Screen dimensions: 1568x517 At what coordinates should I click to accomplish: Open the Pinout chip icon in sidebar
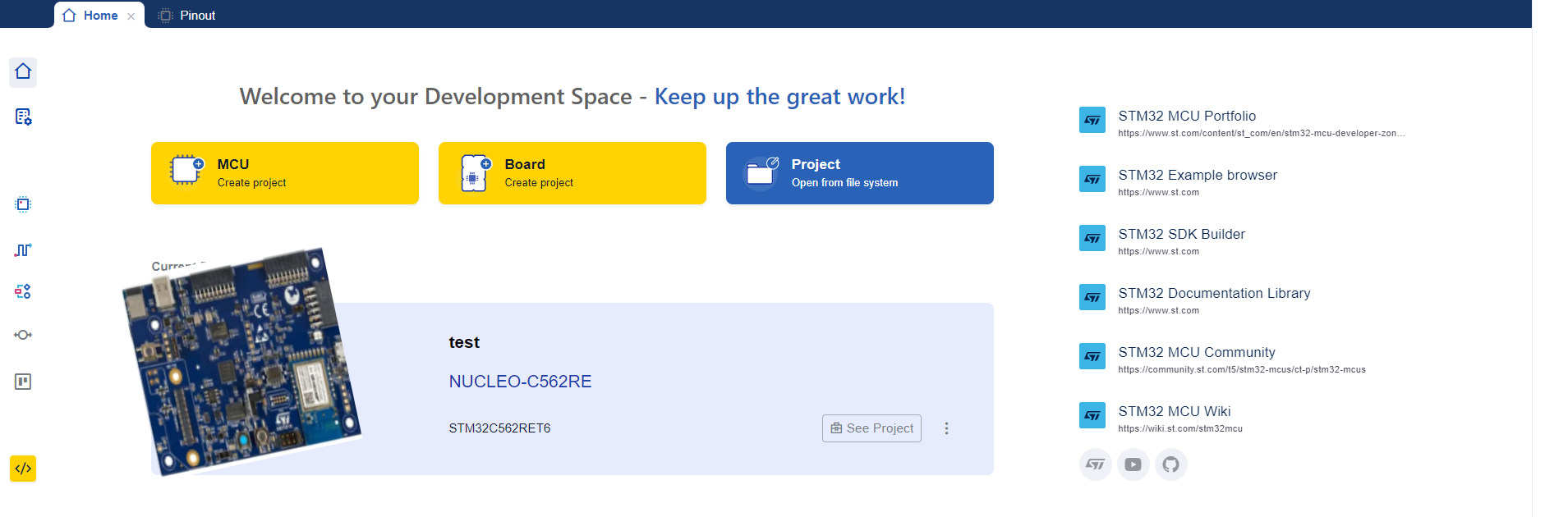(x=23, y=204)
